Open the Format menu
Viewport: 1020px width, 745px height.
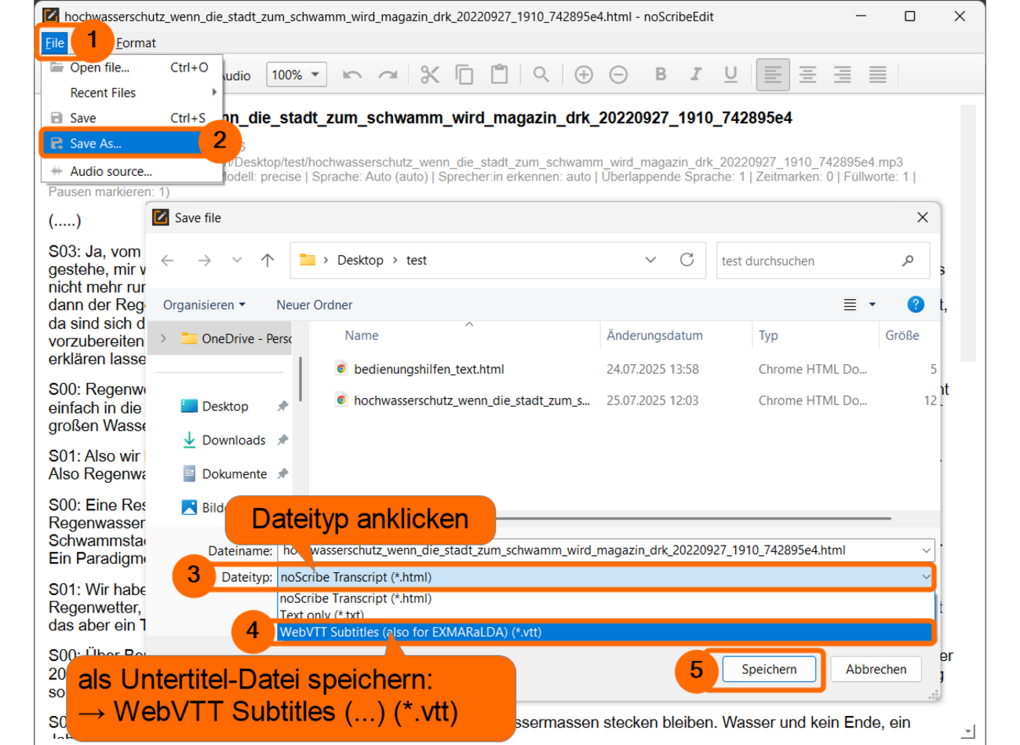tap(136, 42)
